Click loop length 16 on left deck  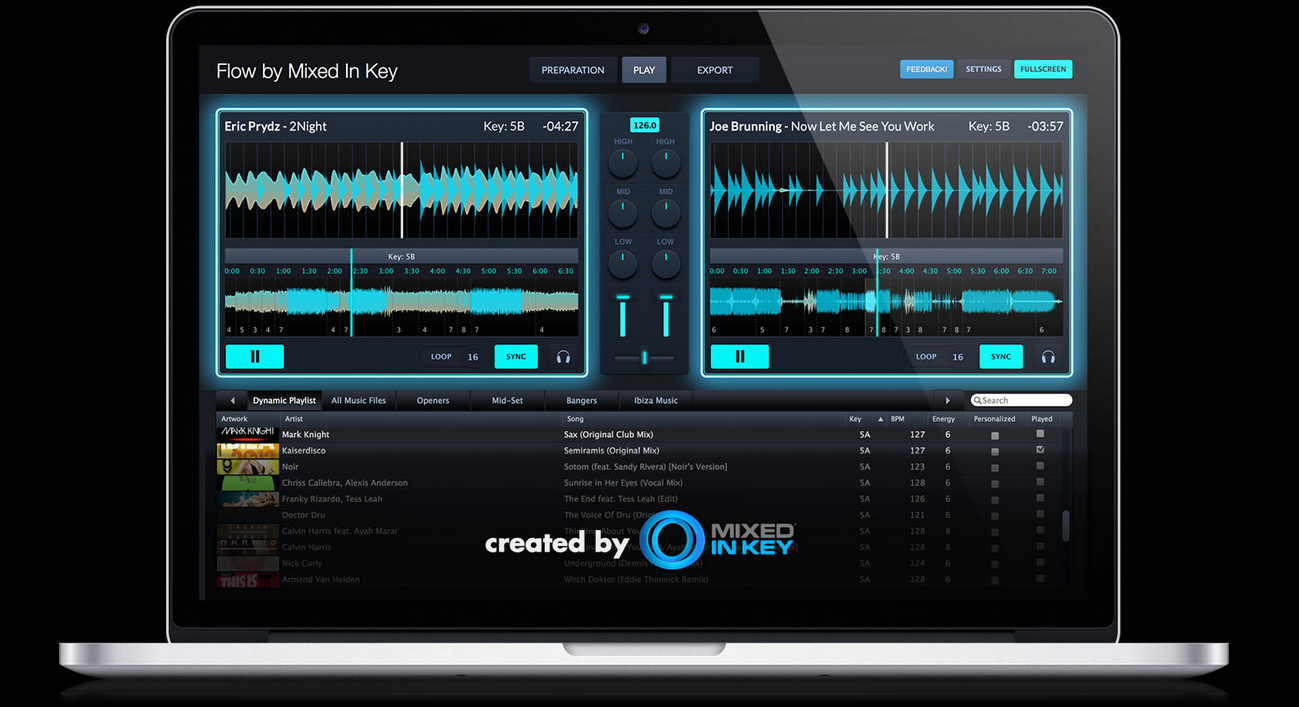click(473, 357)
